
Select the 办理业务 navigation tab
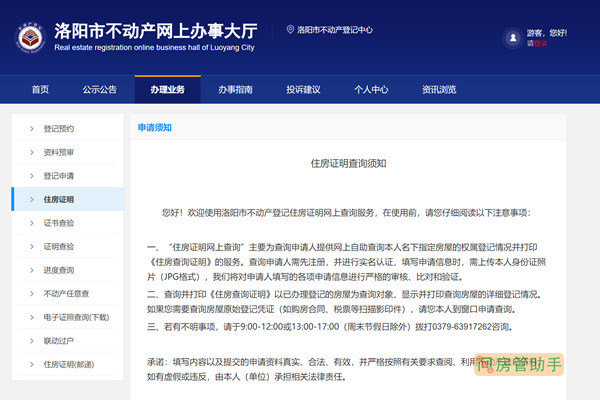pyautogui.click(x=168, y=90)
